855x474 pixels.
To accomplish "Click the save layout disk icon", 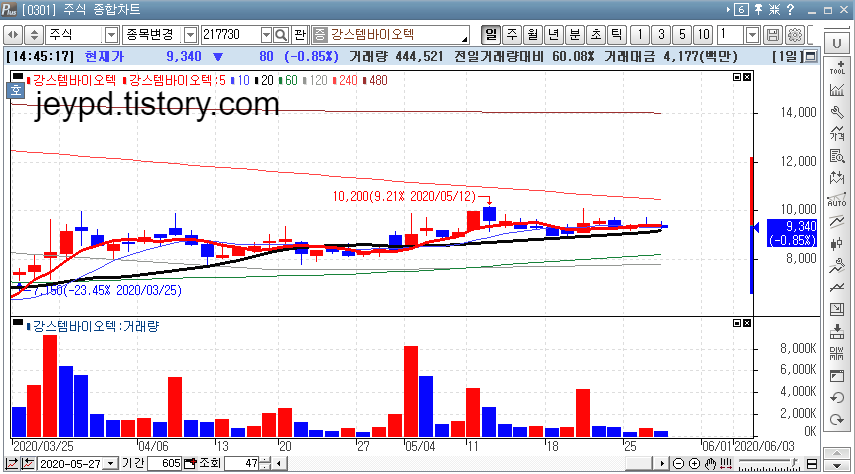I will point(773,35).
